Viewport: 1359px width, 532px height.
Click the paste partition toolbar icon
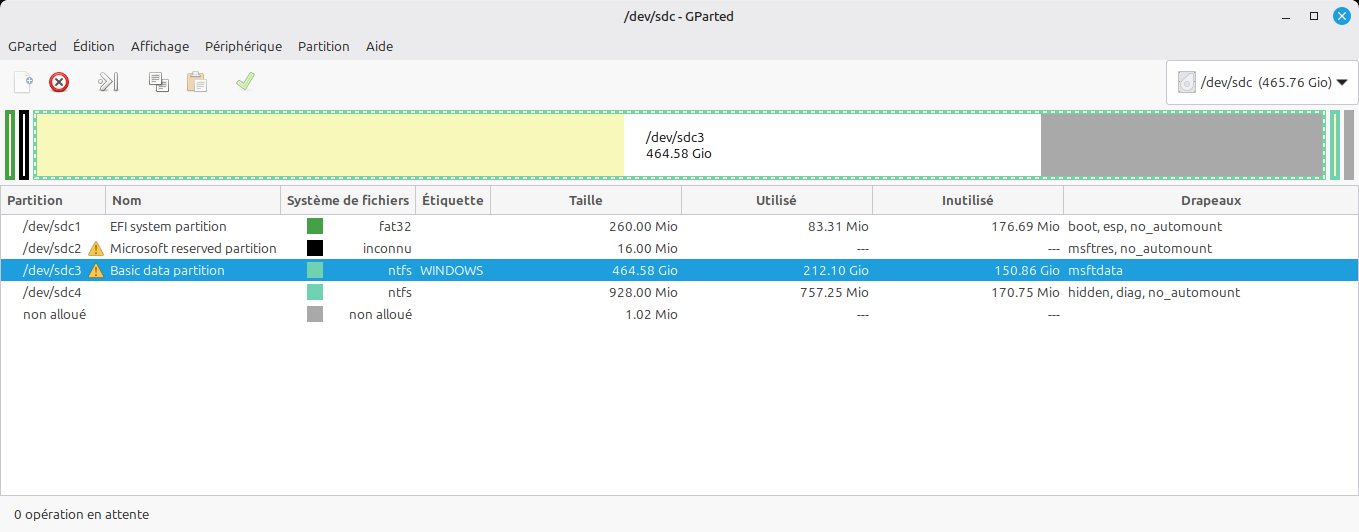pos(197,82)
